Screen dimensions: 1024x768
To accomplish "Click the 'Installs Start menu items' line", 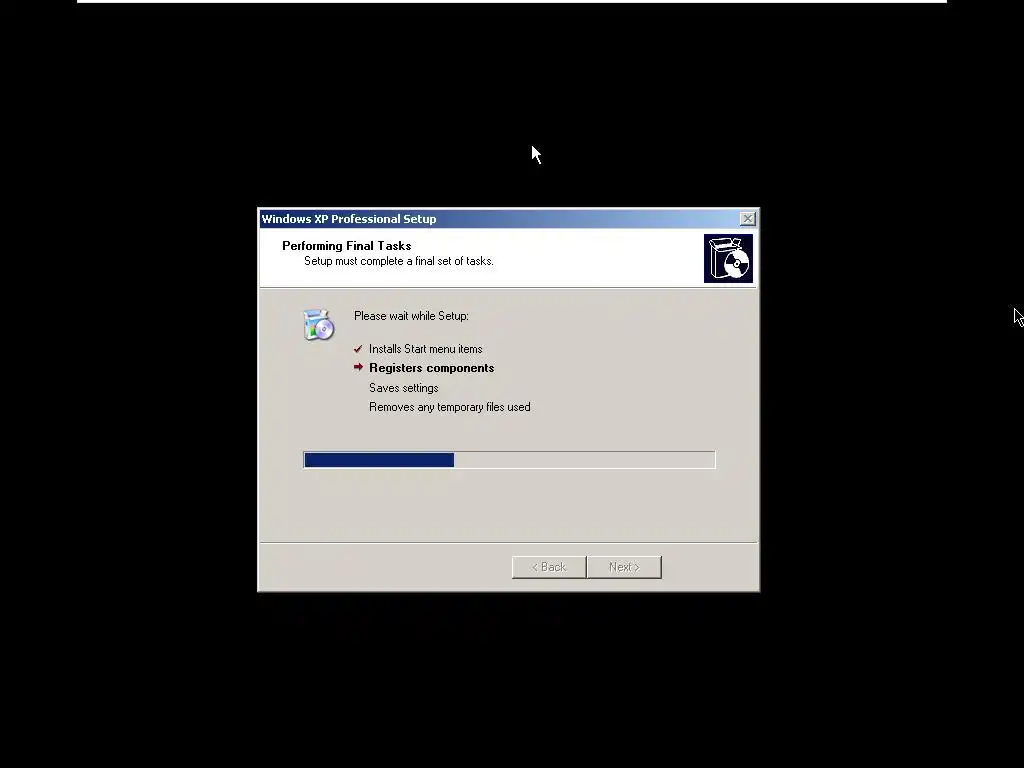I will click(426, 349).
